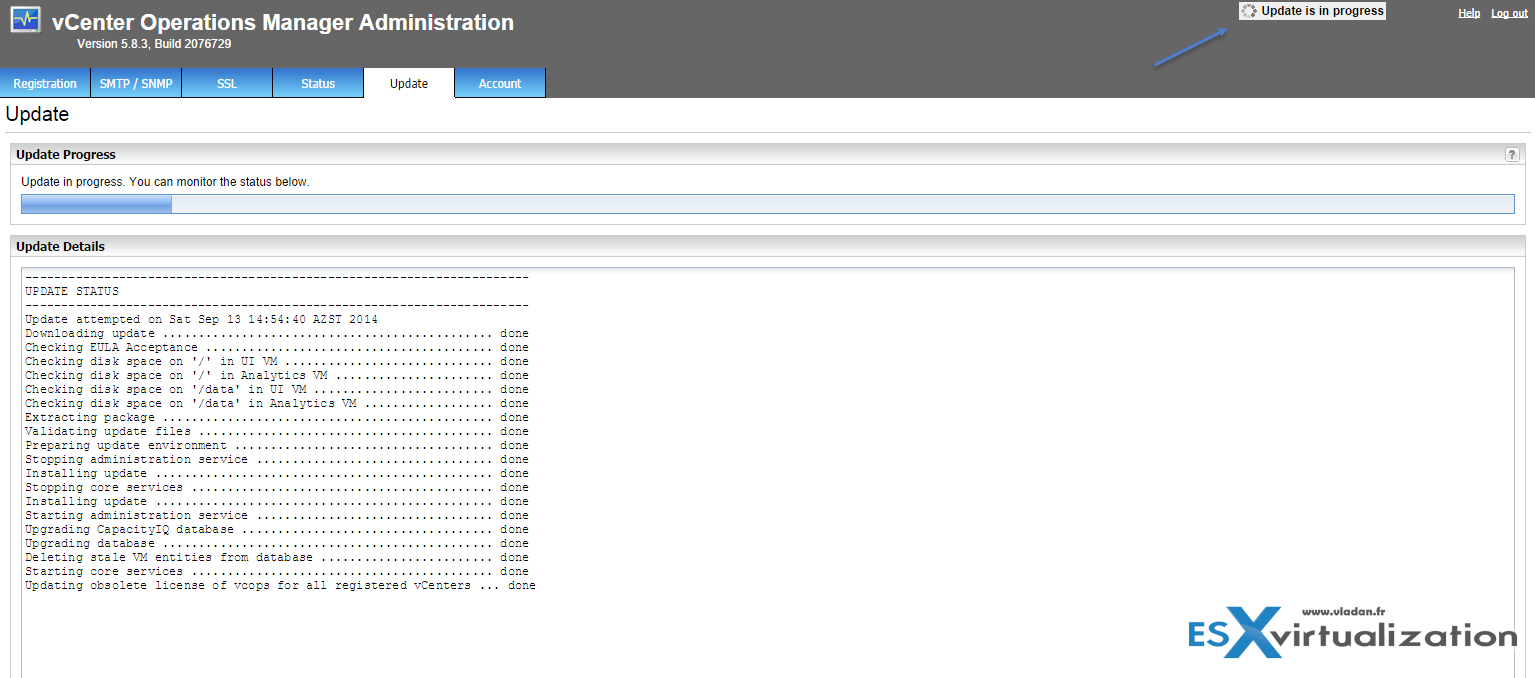This screenshot has width=1535, height=678.
Task: Click the update progress bar
Action: tap(768, 204)
